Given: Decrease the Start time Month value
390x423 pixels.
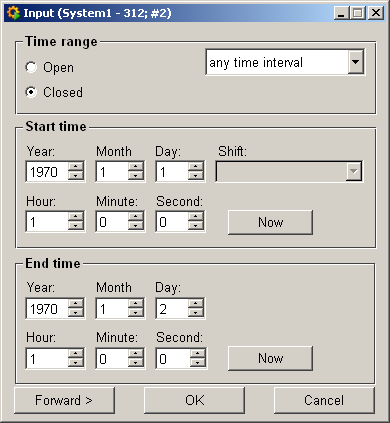Looking at the screenshot, I should coord(136,176).
